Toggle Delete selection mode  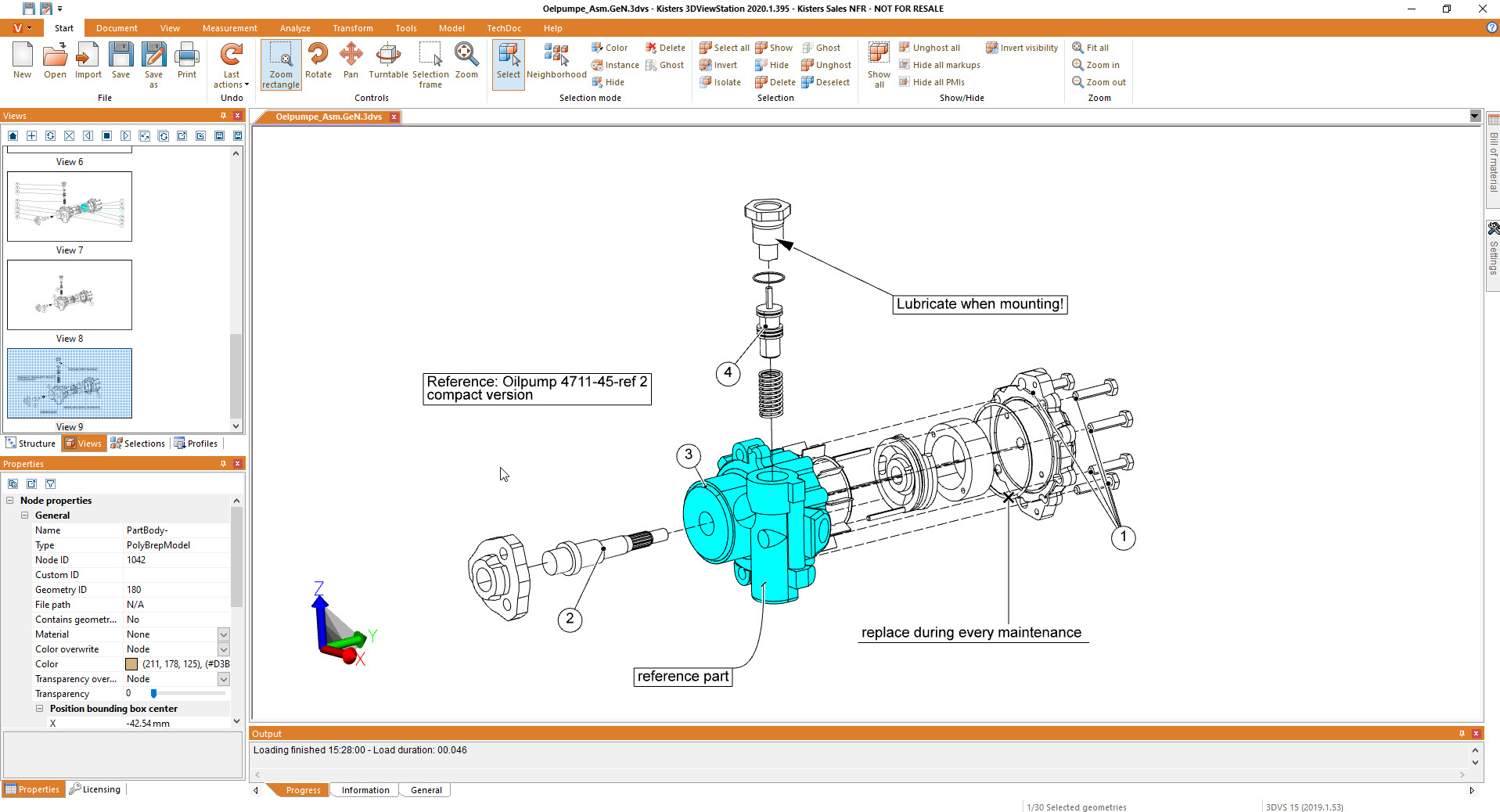coord(664,48)
